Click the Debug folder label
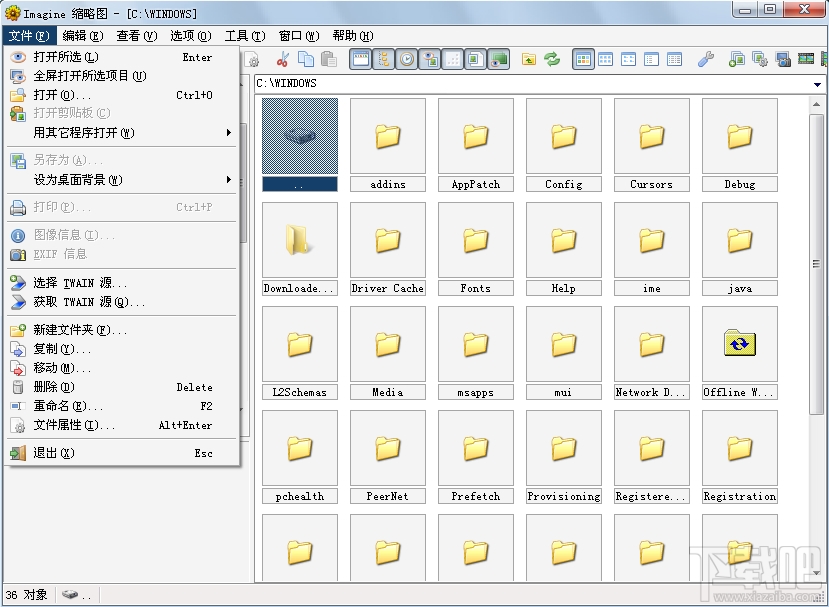Screen dimensions: 829x607 click(740, 184)
